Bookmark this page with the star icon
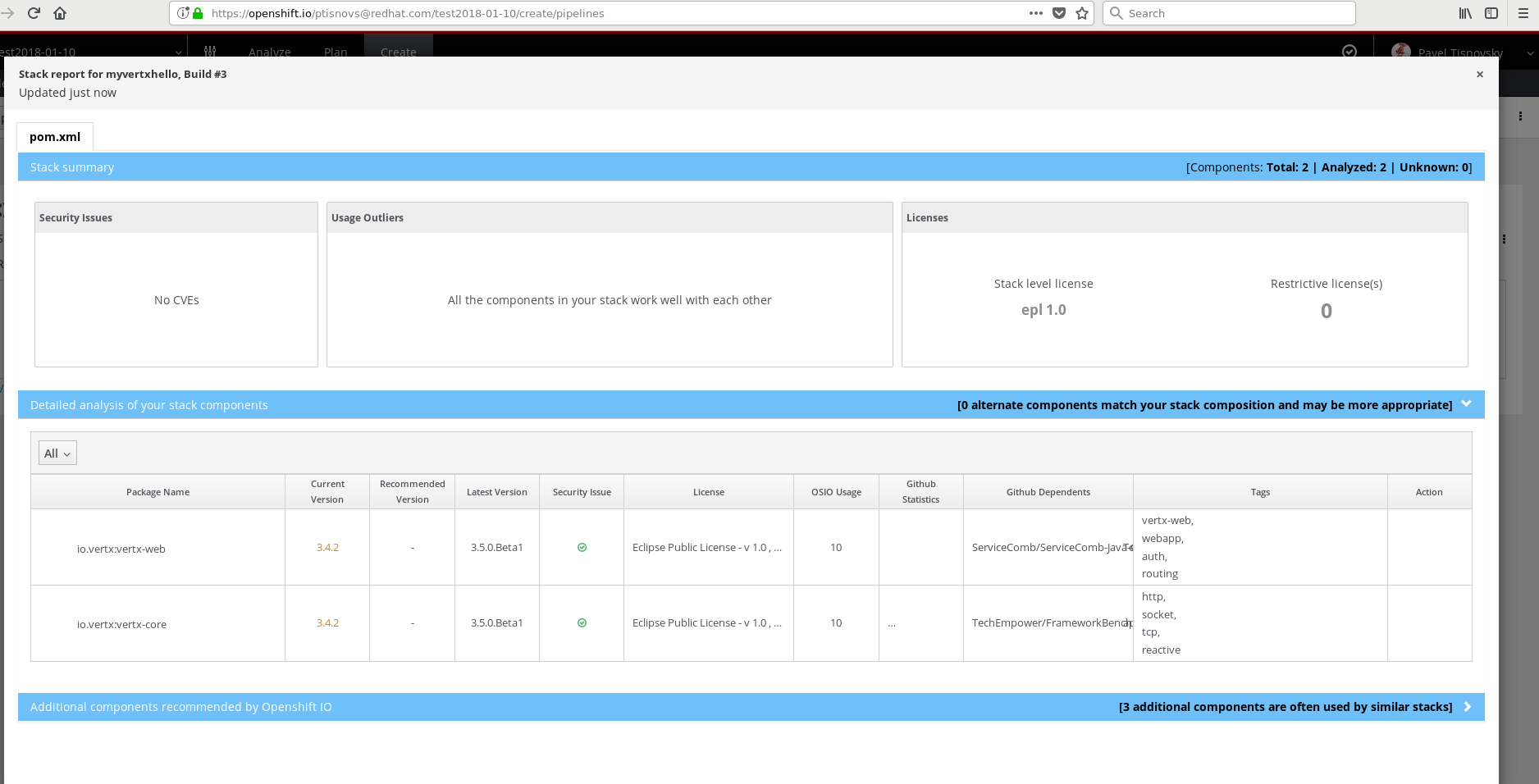Viewport: 1539px width, 784px height. (x=1082, y=13)
